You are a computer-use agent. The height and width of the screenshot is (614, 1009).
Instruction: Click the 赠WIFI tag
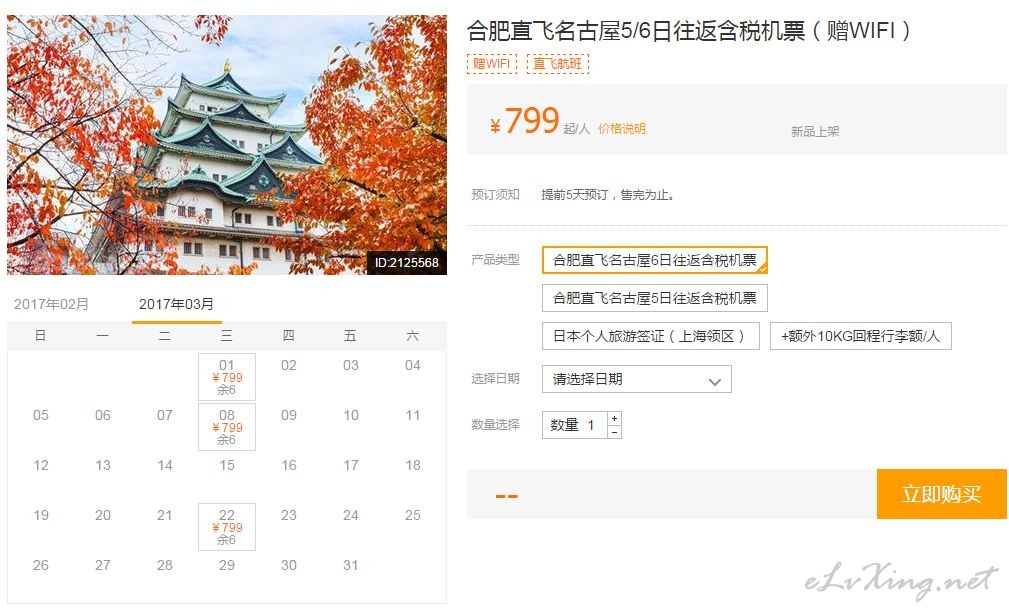coord(492,64)
